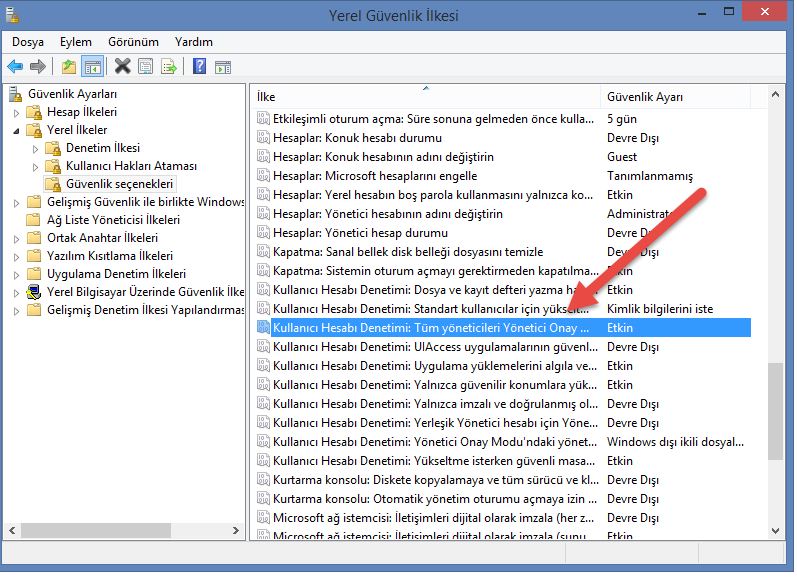Expand Gelişmiş Güvenlik ile birlikte Windows node
This screenshot has height=583, width=797.
coord(17,203)
